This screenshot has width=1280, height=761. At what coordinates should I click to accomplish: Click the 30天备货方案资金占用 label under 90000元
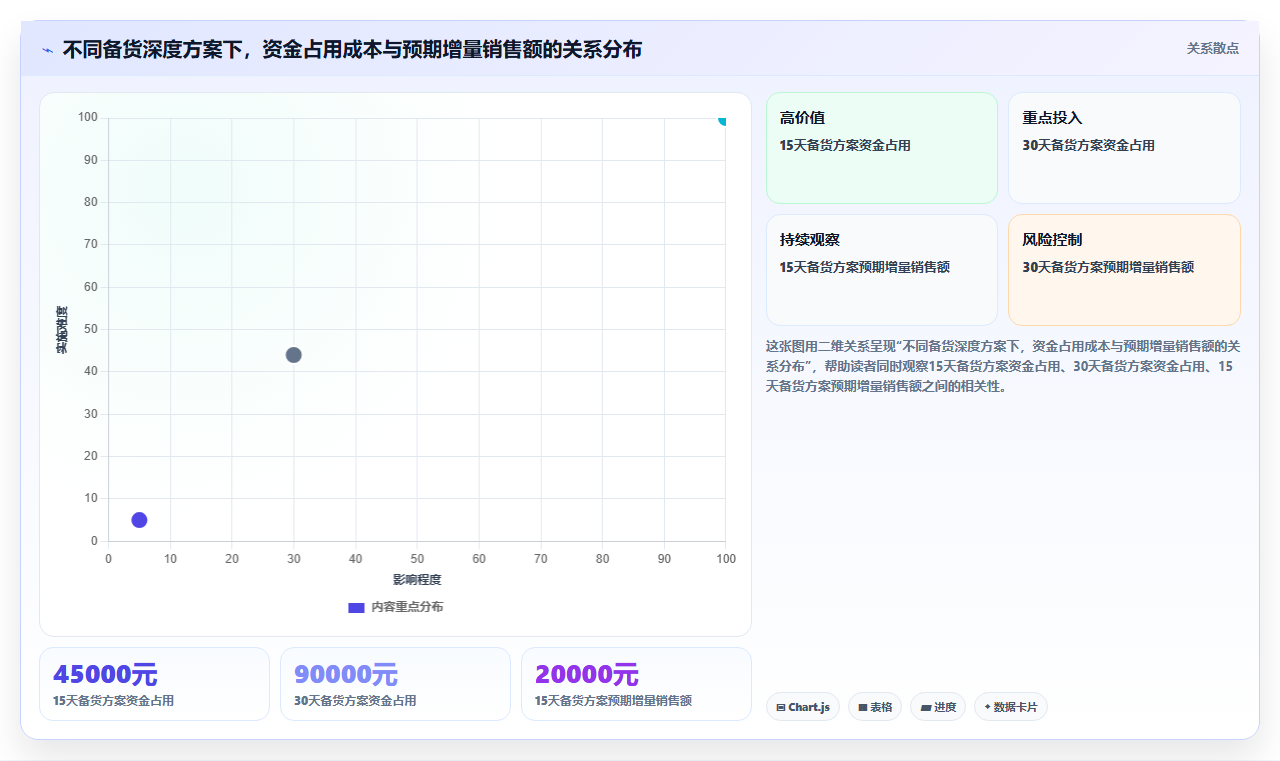(x=355, y=701)
